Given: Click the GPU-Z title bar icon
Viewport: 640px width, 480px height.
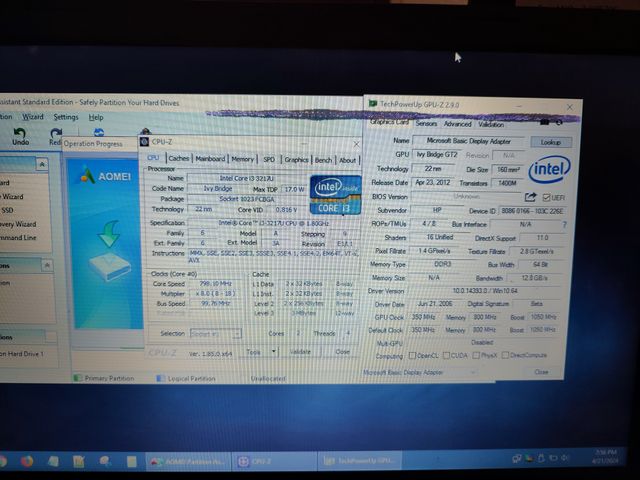Looking at the screenshot, I should coord(372,103).
